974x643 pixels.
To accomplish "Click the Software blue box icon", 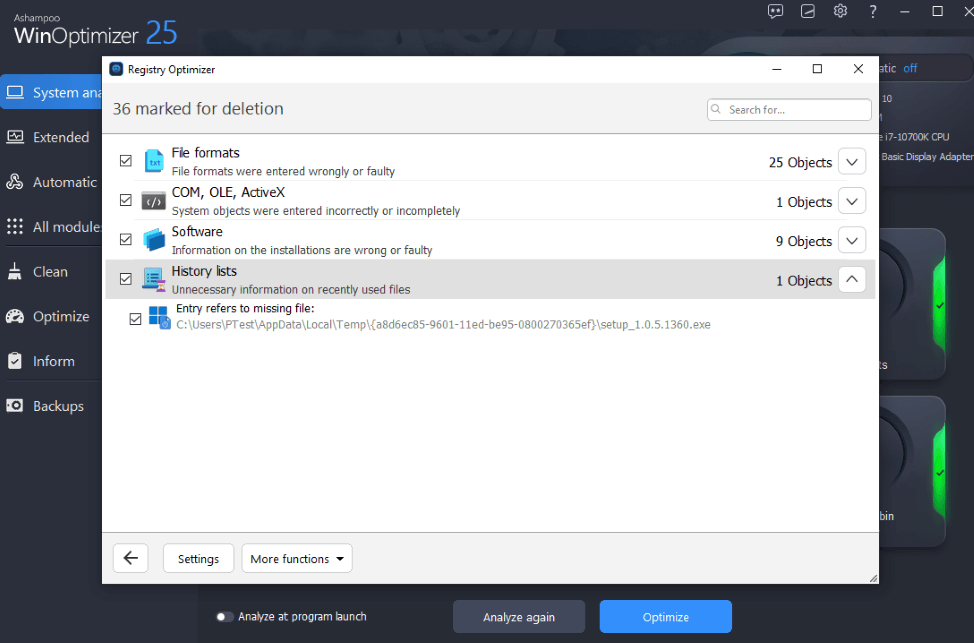I will pos(153,240).
